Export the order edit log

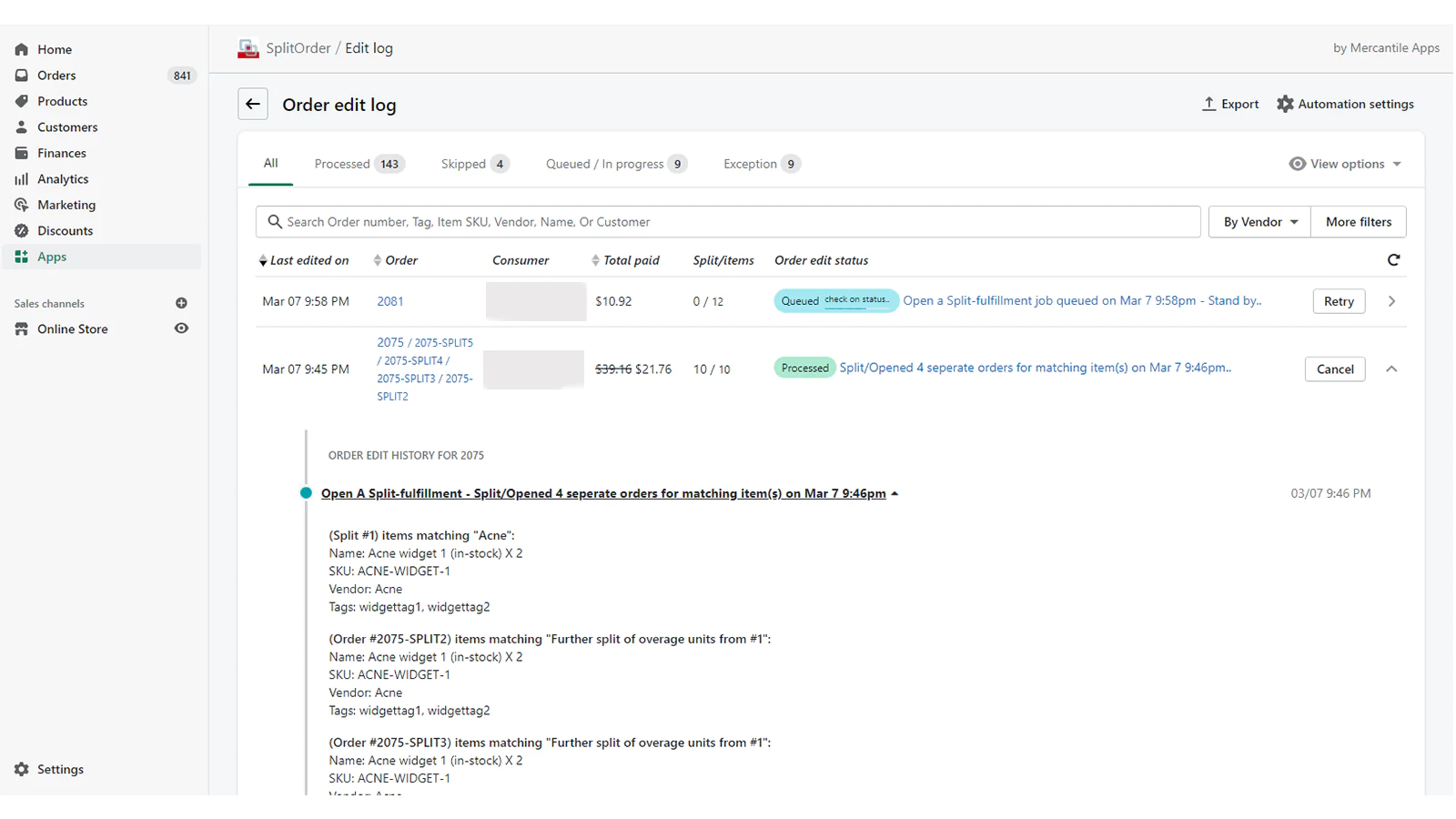[x=1229, y=104]
